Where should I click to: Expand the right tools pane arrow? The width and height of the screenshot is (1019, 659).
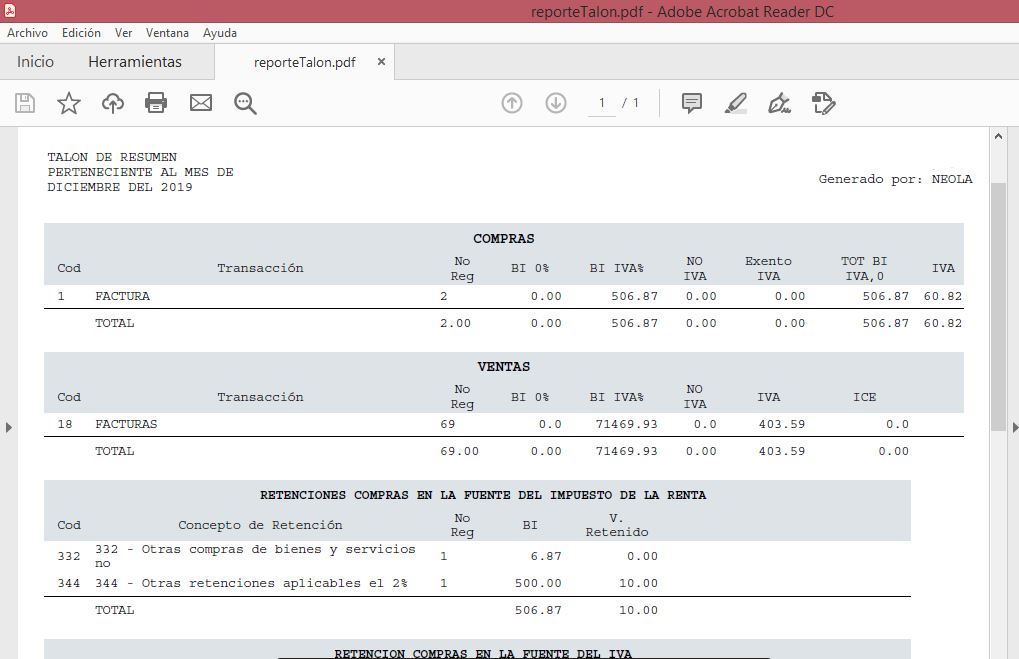click(1013, 428)
